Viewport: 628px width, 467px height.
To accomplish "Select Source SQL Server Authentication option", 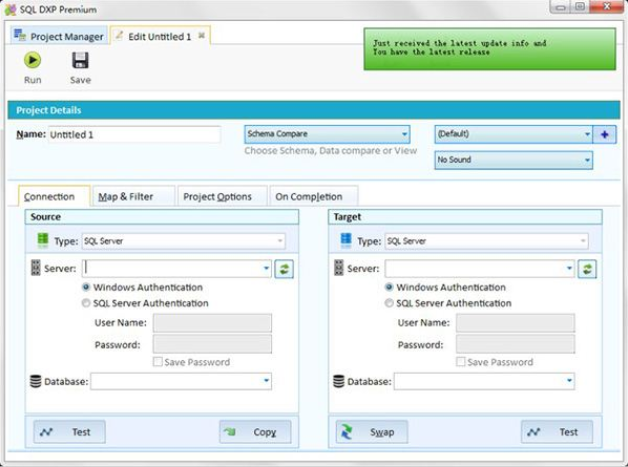I will pos(86,303).
